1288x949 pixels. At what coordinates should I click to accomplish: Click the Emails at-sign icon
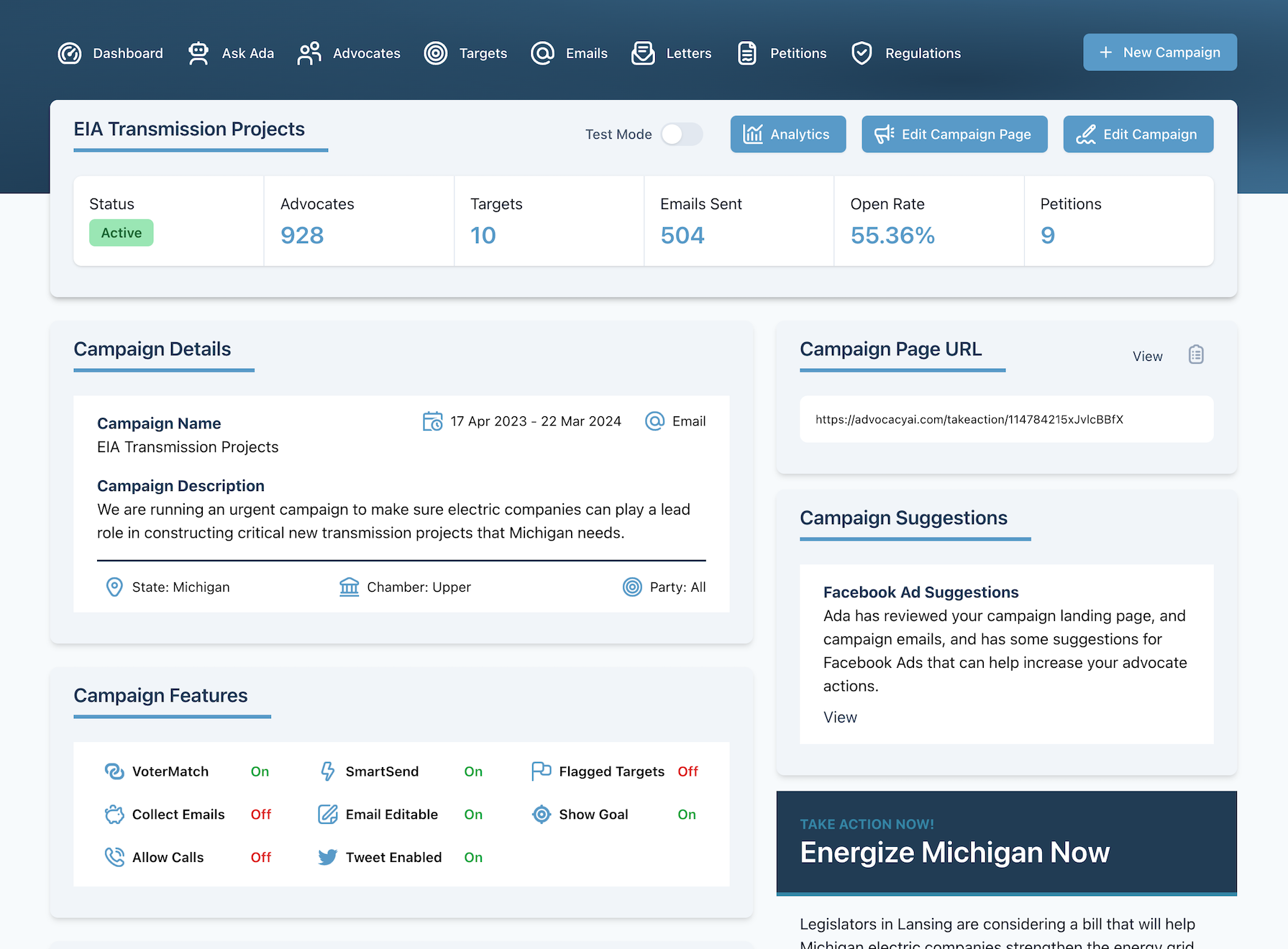point(542,53)
